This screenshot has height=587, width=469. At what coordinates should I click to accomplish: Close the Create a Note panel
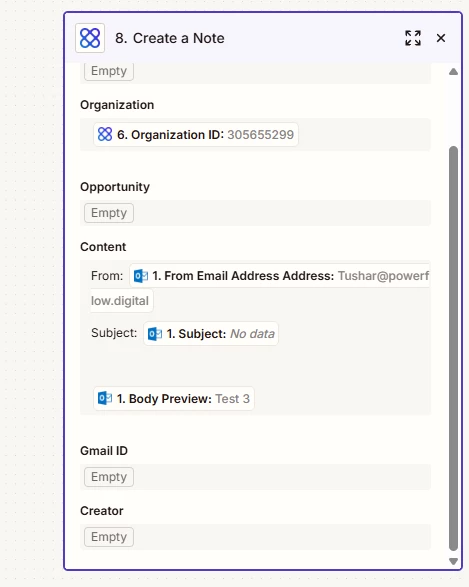[441, 38]
